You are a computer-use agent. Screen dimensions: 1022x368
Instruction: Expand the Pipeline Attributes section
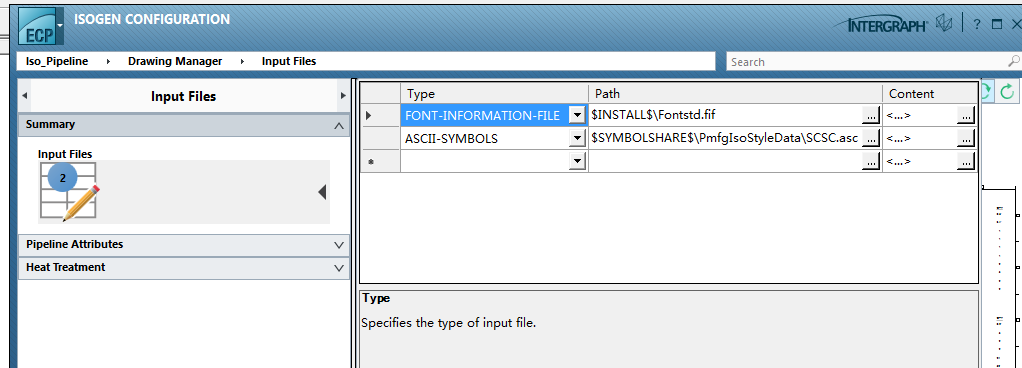338,245
